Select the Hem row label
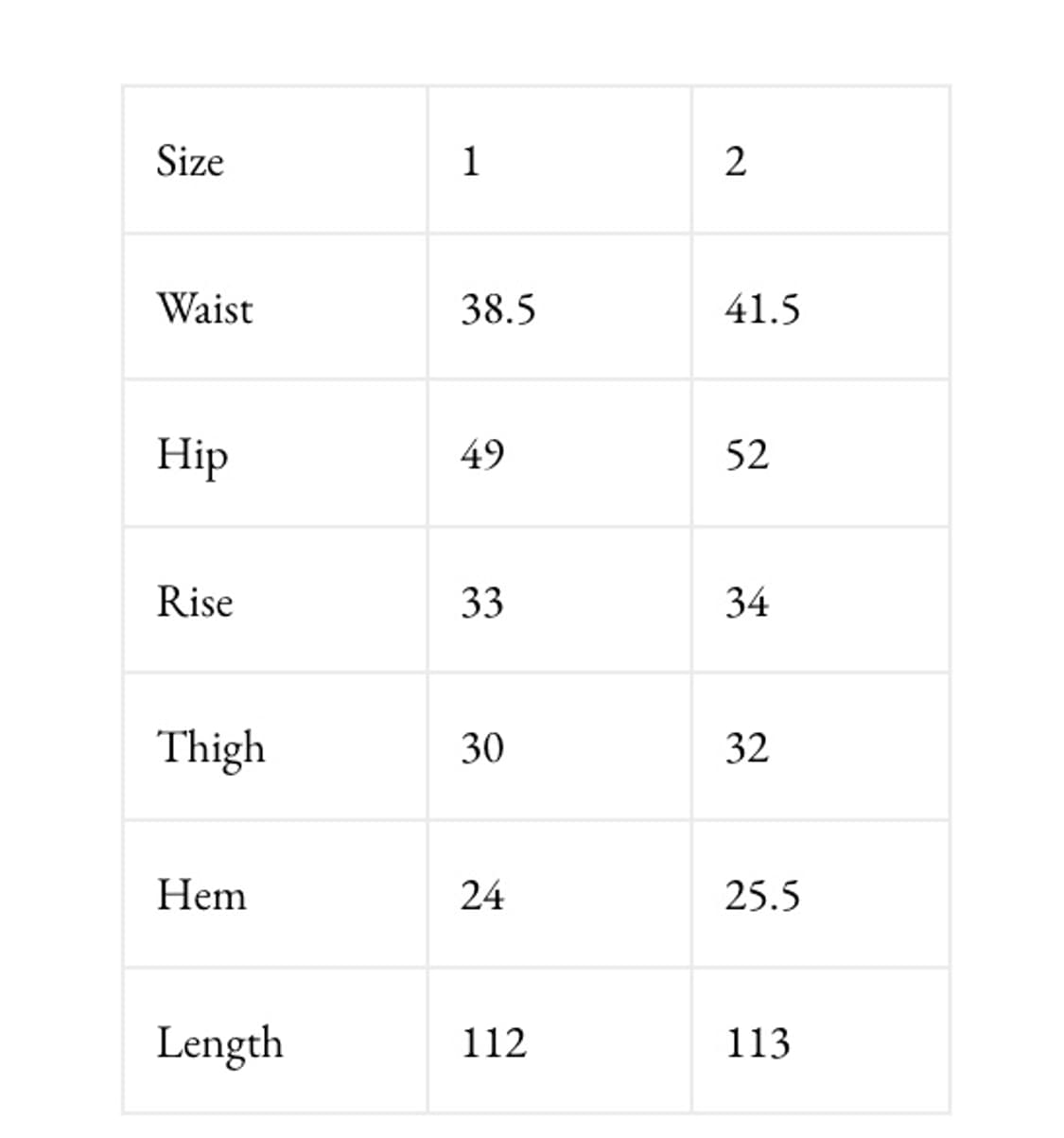 201,895
